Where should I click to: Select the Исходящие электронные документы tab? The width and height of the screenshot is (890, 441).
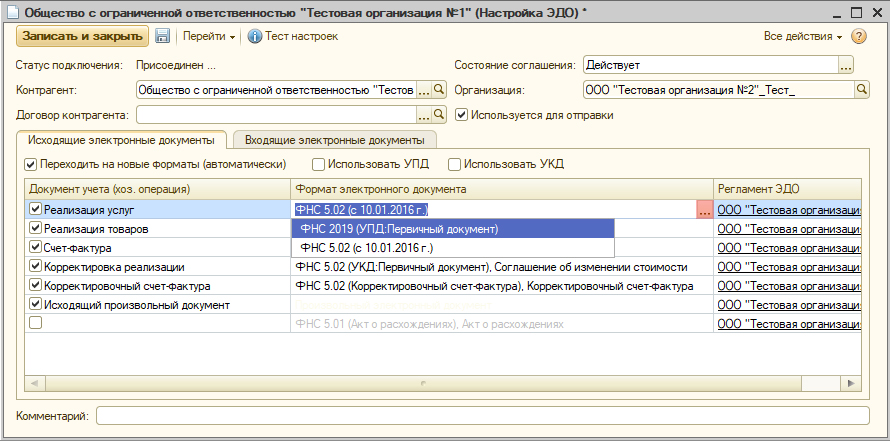tap(122, 141)
